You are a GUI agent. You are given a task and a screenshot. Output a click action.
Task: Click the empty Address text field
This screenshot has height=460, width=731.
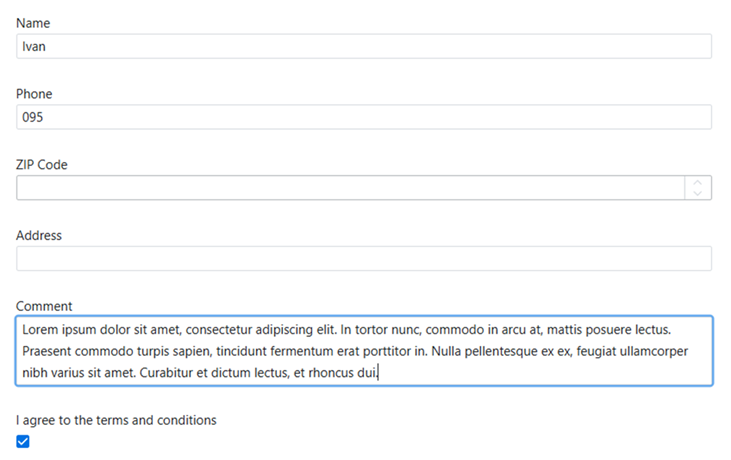pyautogui.click(x=364, y=259)
